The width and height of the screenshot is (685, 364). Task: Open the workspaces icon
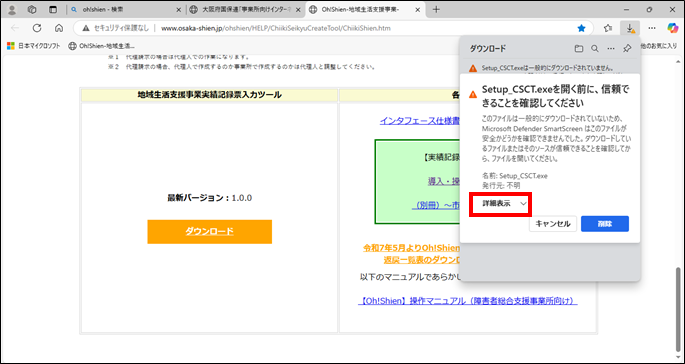[32, 10]
